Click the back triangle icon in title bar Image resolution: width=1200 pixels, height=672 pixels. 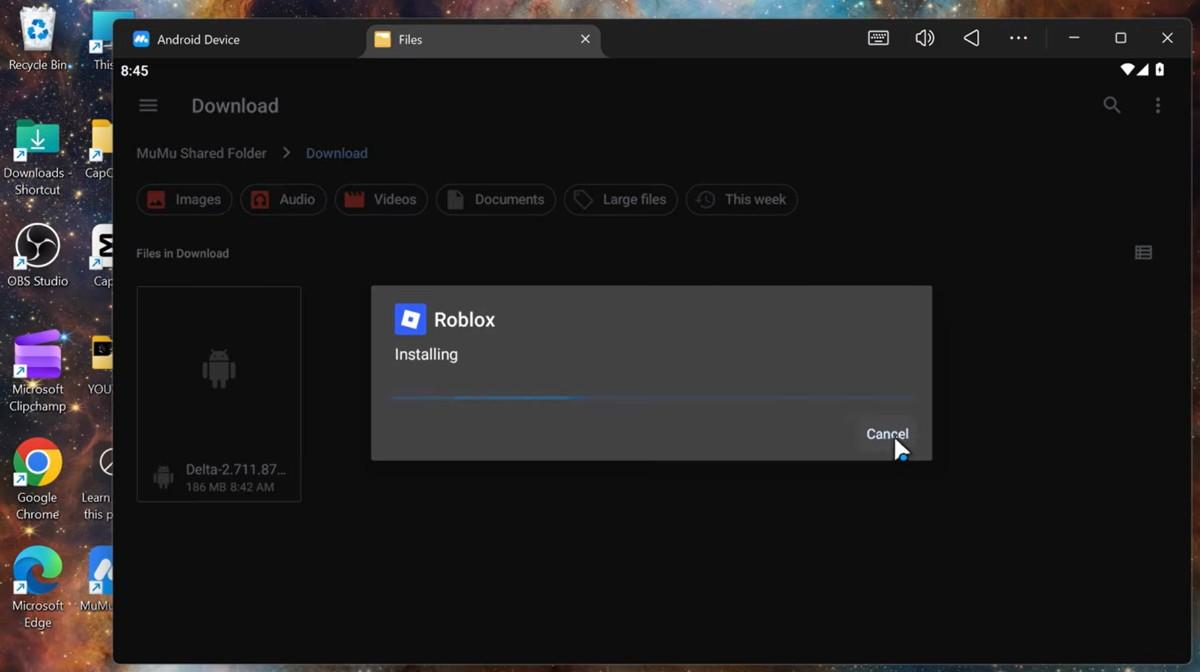971,38
